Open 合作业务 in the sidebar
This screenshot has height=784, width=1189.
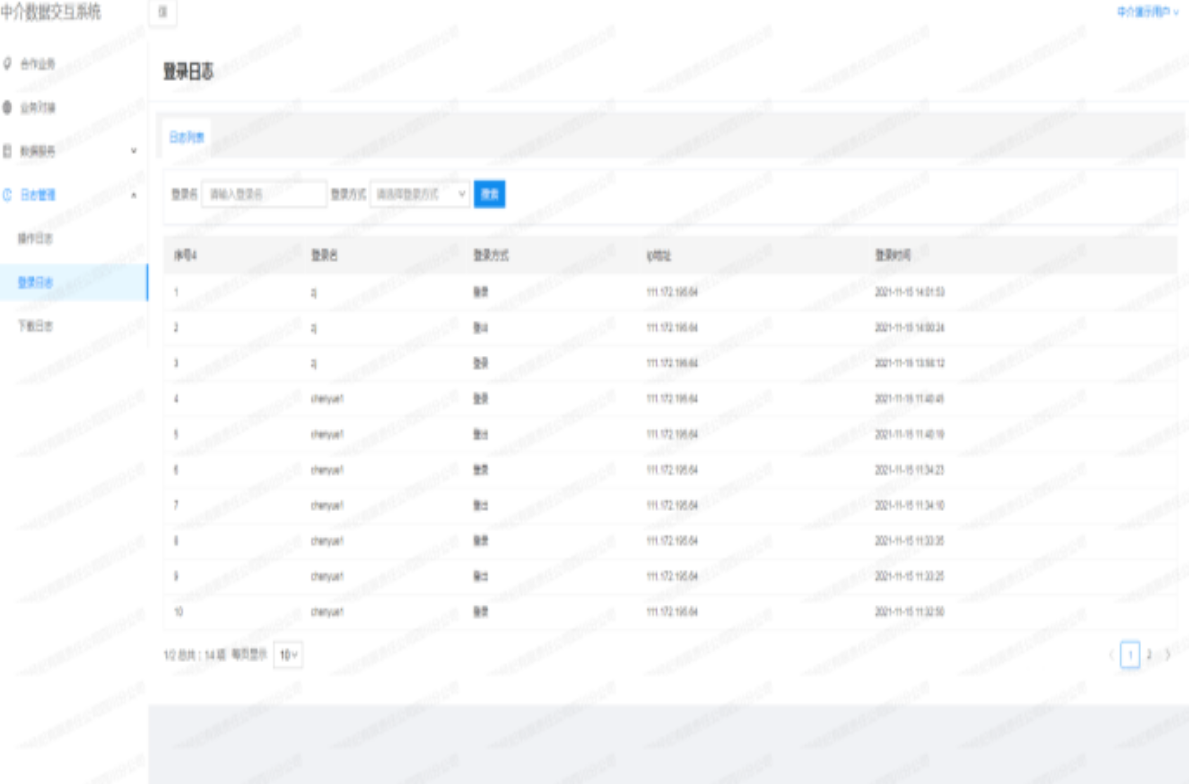[x=38, y=64]
